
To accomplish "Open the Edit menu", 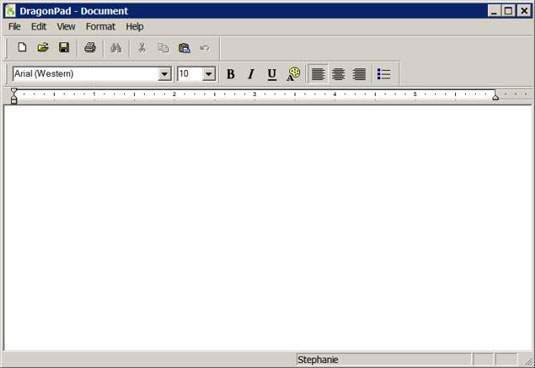I will (39, 27).
